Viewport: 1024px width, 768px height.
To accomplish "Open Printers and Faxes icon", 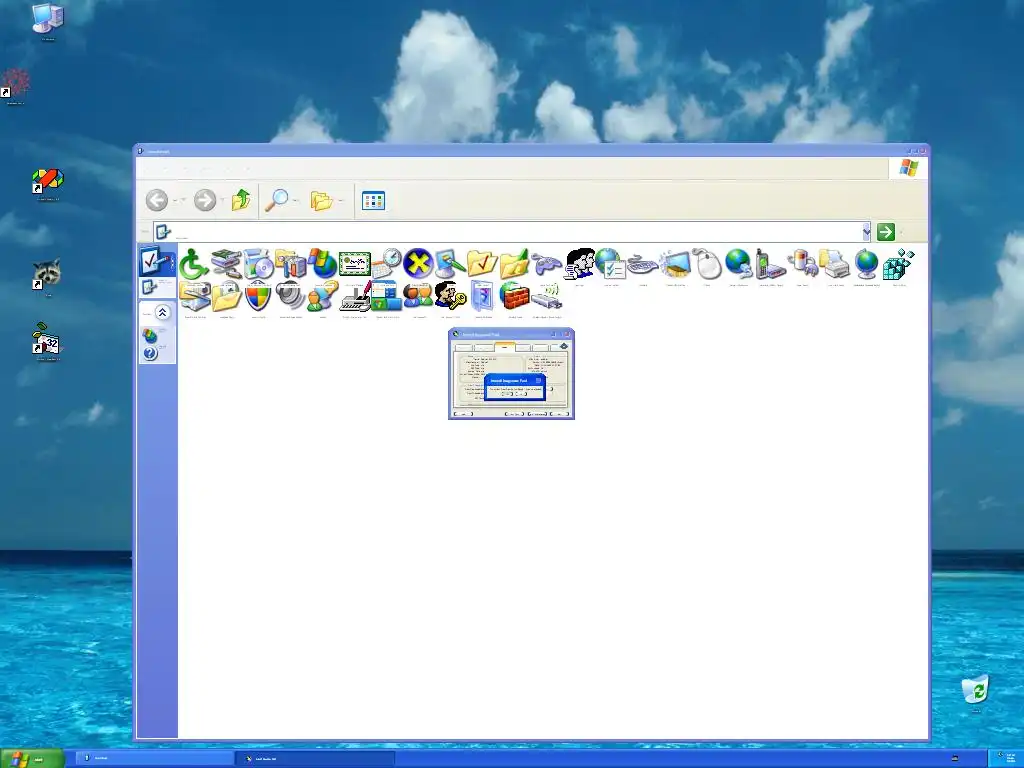I will (x=835, y=264).
